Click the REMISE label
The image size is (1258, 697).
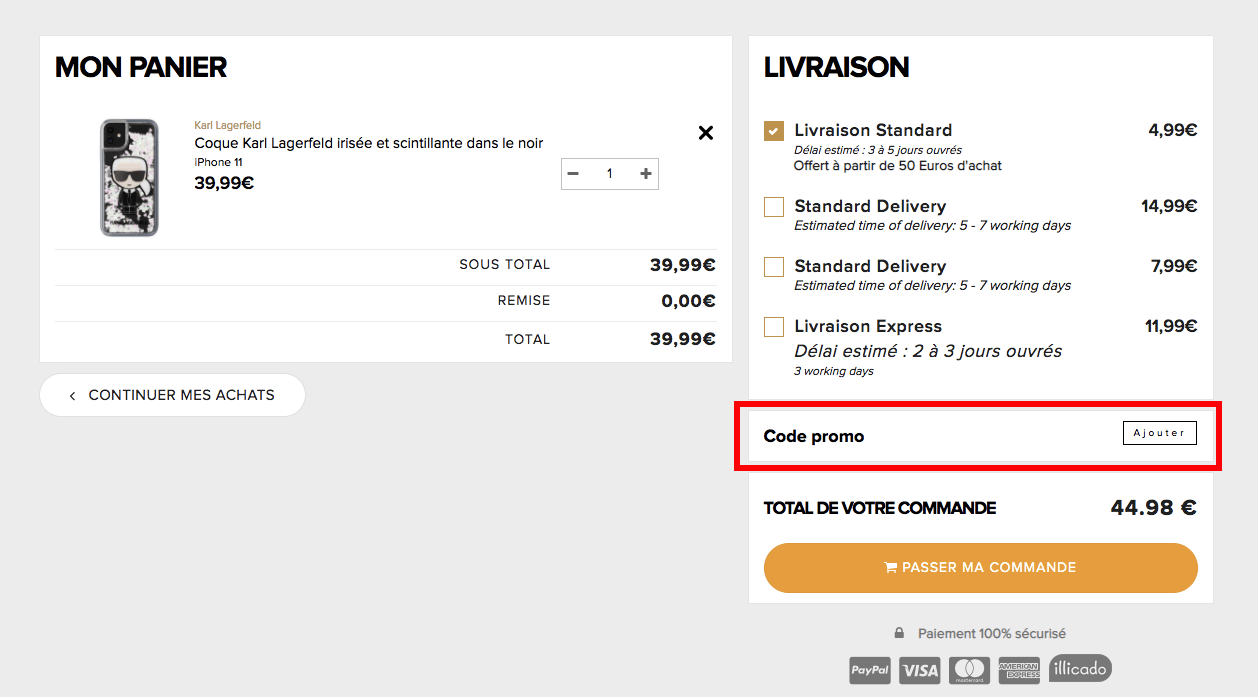pyautogui.click(x=524, y=301)
